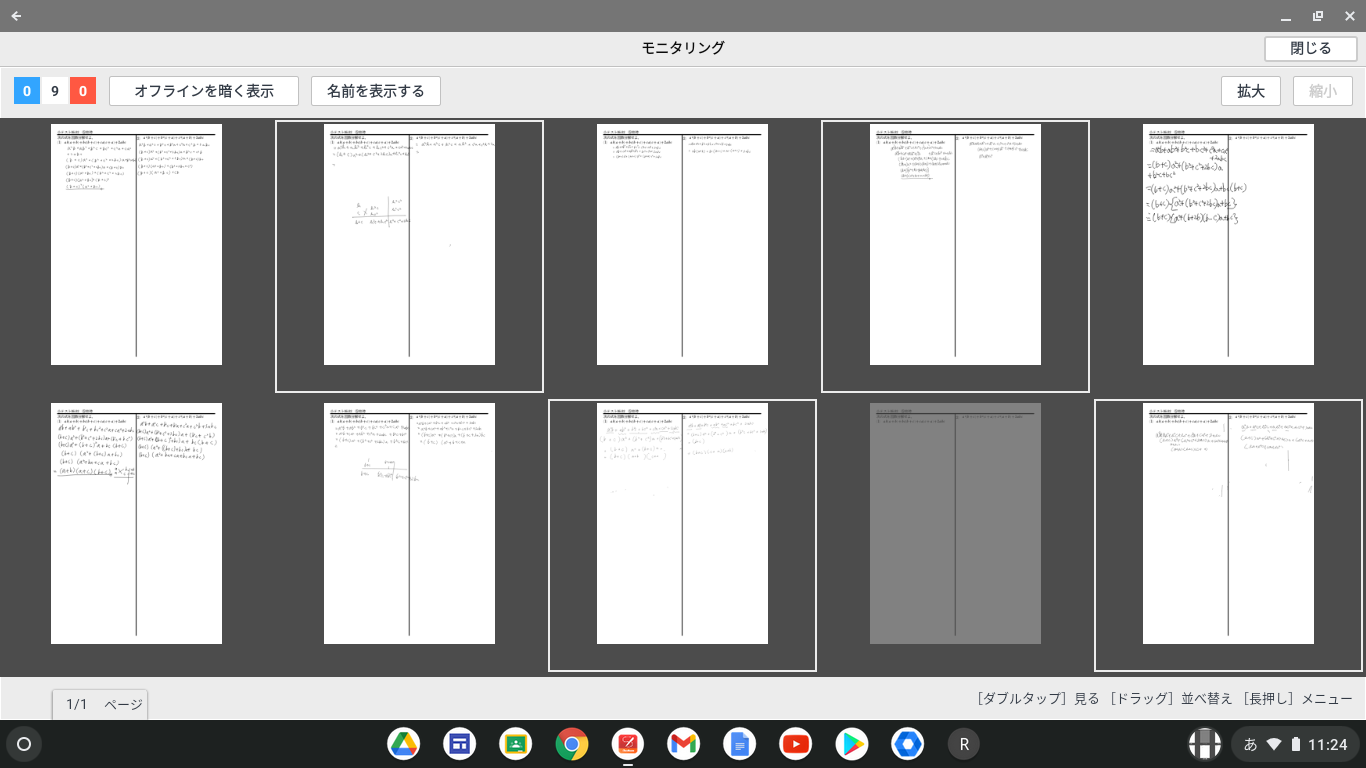Click the red 0 status counter

click(x=83, y=91)
